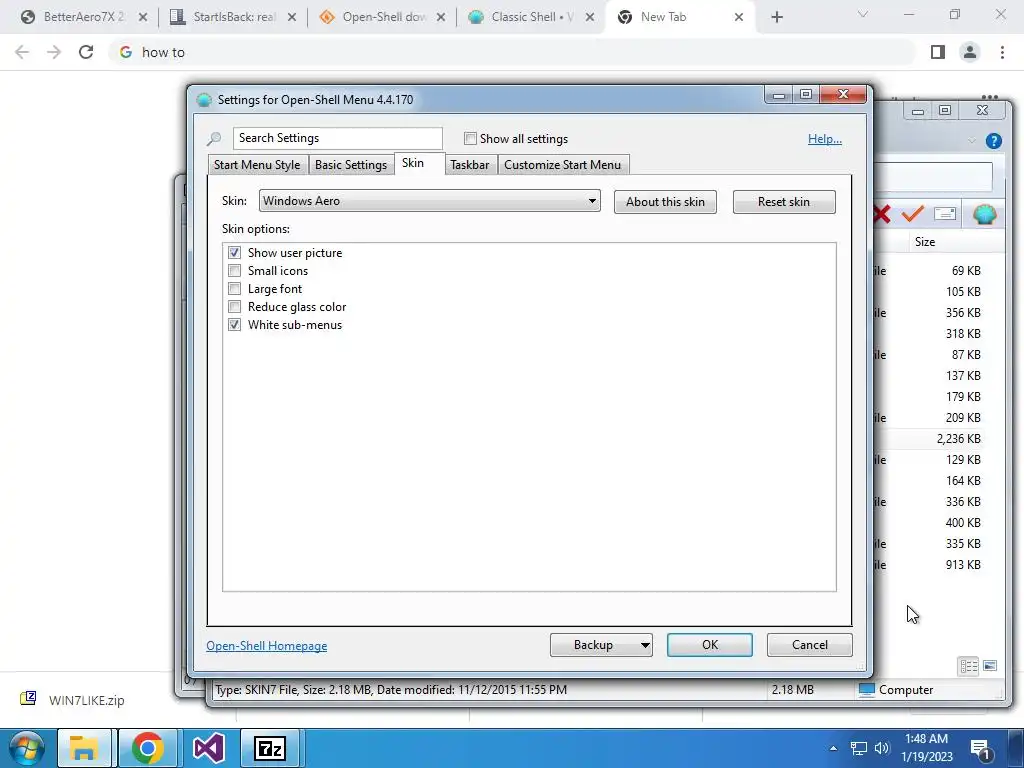Open the Backup dropdown button
Viewport: 1024px width, 768px height.
[x=601, y=645]
